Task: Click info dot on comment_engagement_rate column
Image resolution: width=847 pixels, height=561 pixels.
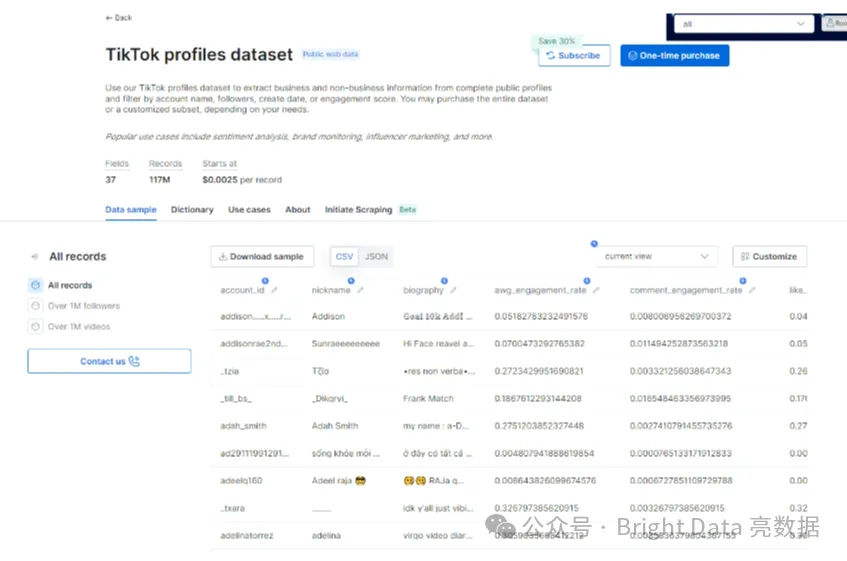Action: (x=743, y=281)
